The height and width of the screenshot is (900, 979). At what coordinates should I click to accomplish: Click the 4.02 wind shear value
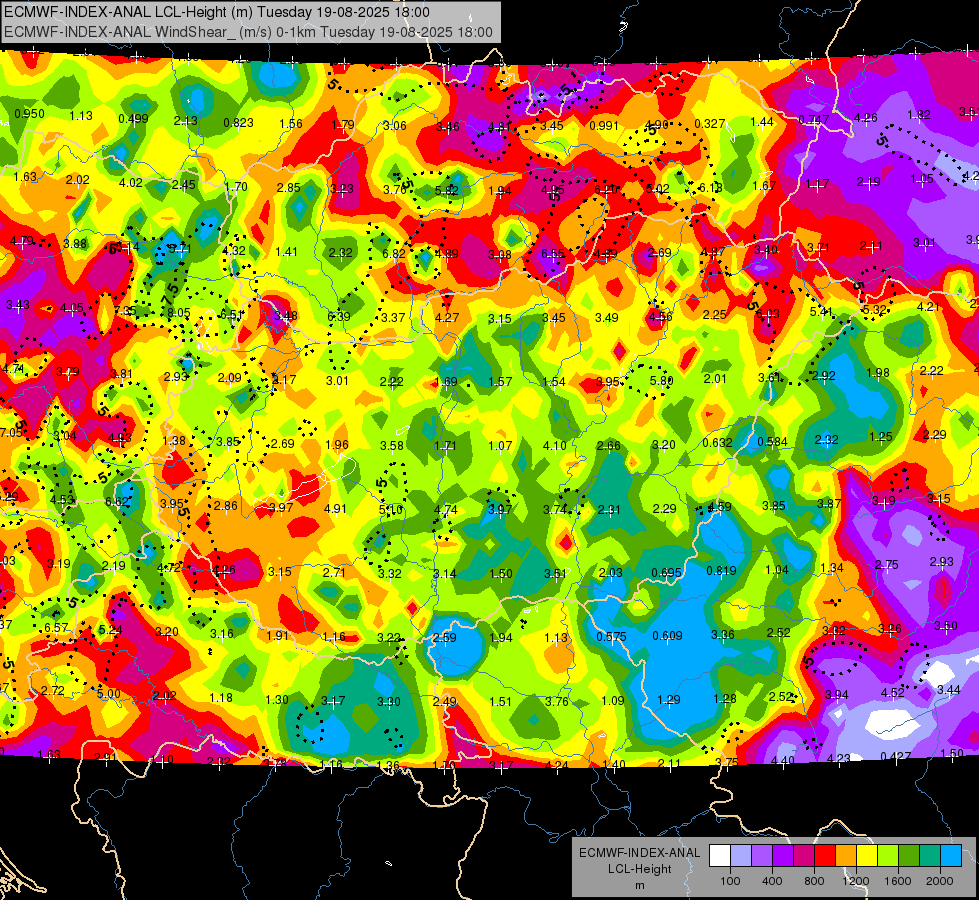pyautogui.click(x=130, y=182)
